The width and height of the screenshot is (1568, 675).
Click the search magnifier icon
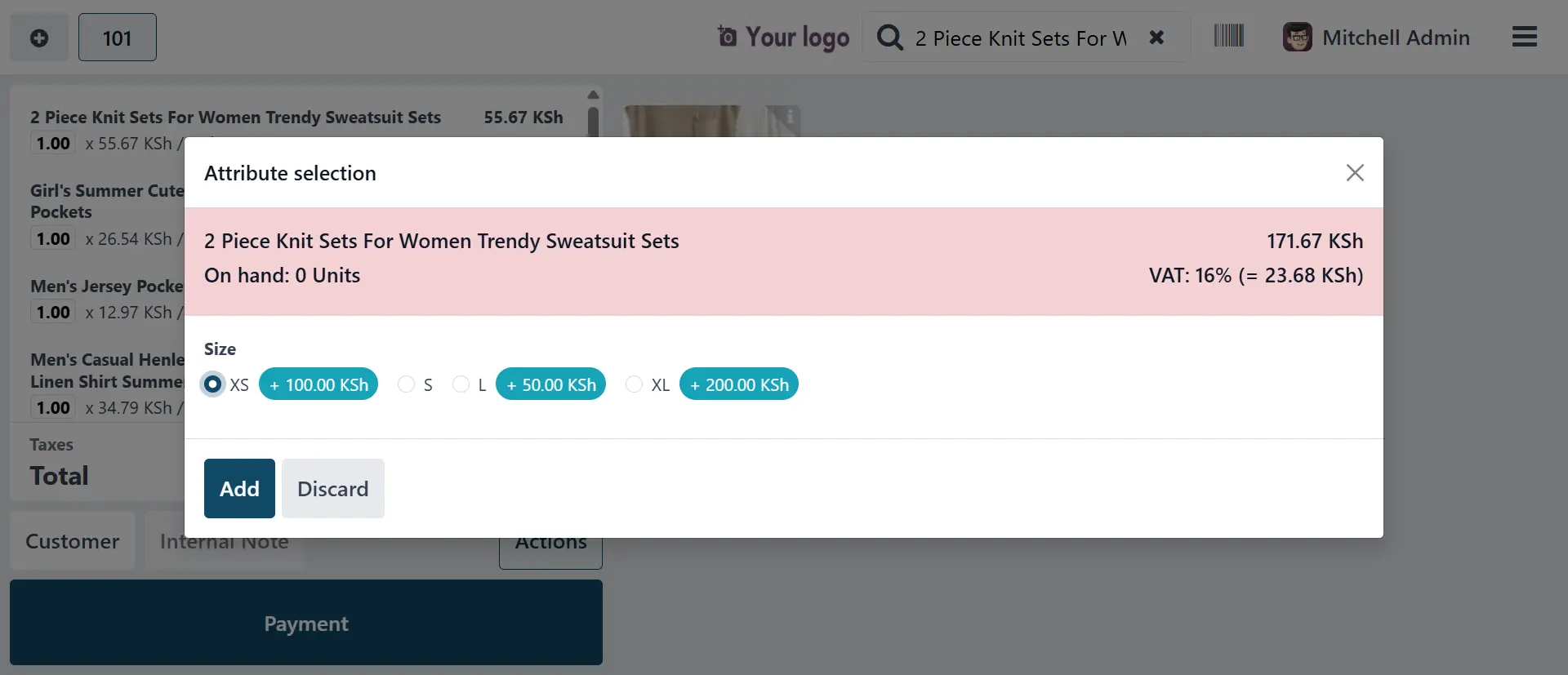[889, 38]
